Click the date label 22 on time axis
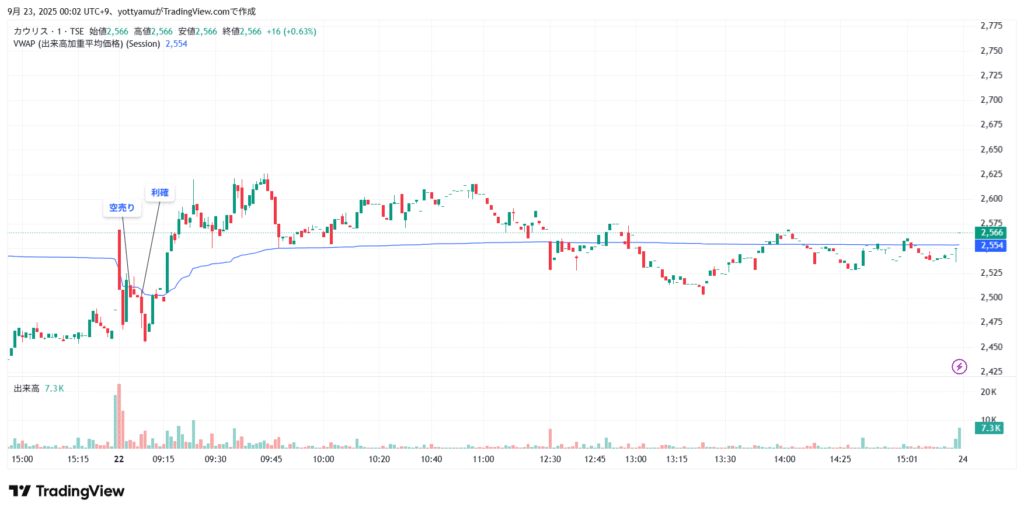1024x513 pixels. 118,459
